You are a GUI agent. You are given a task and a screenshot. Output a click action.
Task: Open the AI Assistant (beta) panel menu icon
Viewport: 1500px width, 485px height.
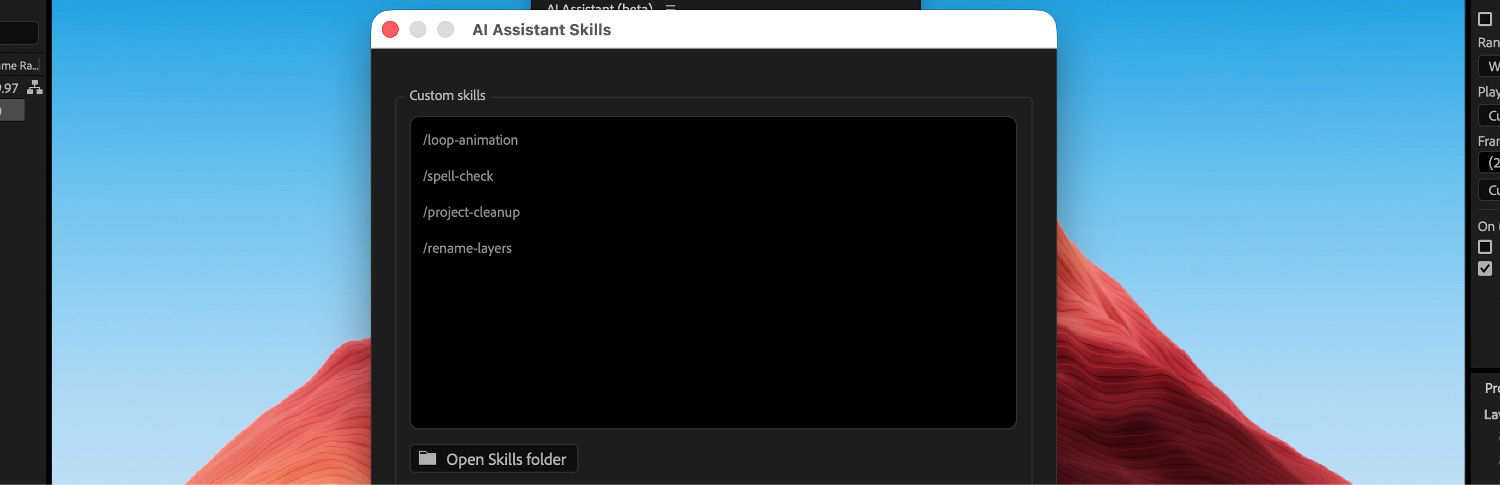tap(671, 7)
